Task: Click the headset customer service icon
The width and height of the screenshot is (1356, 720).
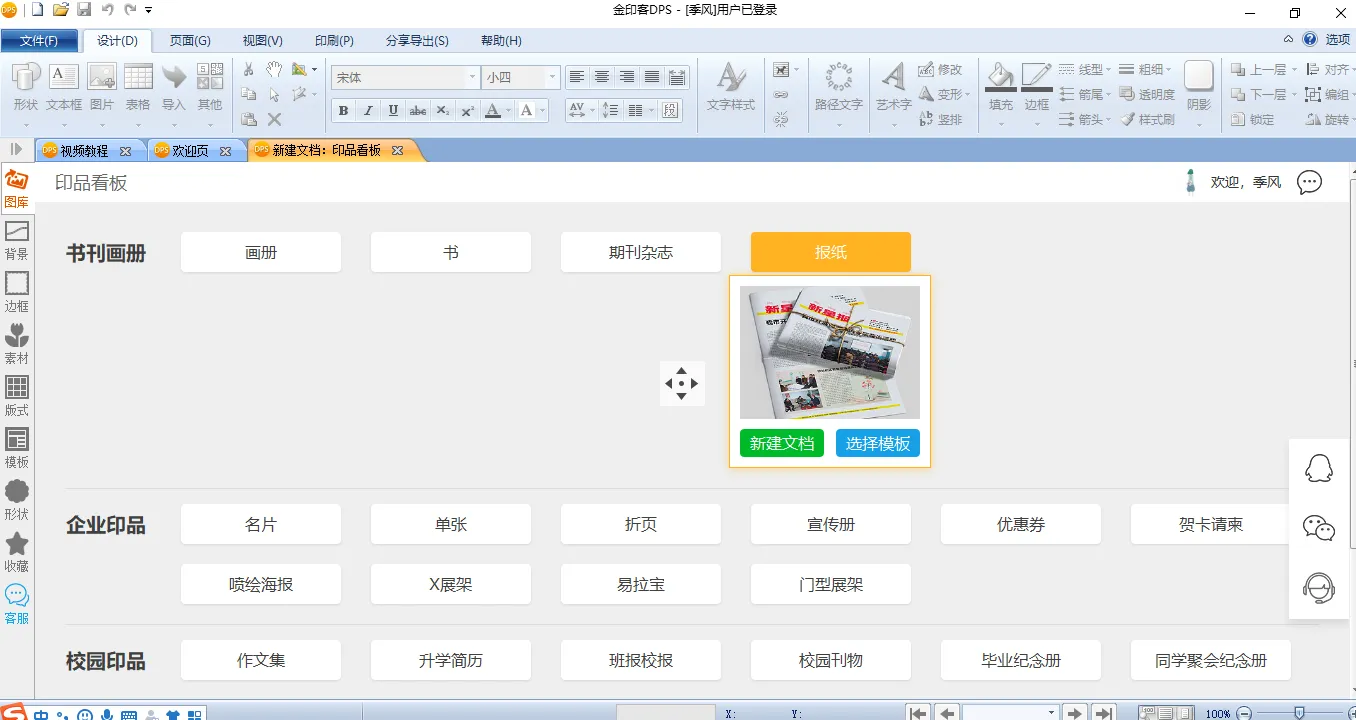Action: 1319,588
